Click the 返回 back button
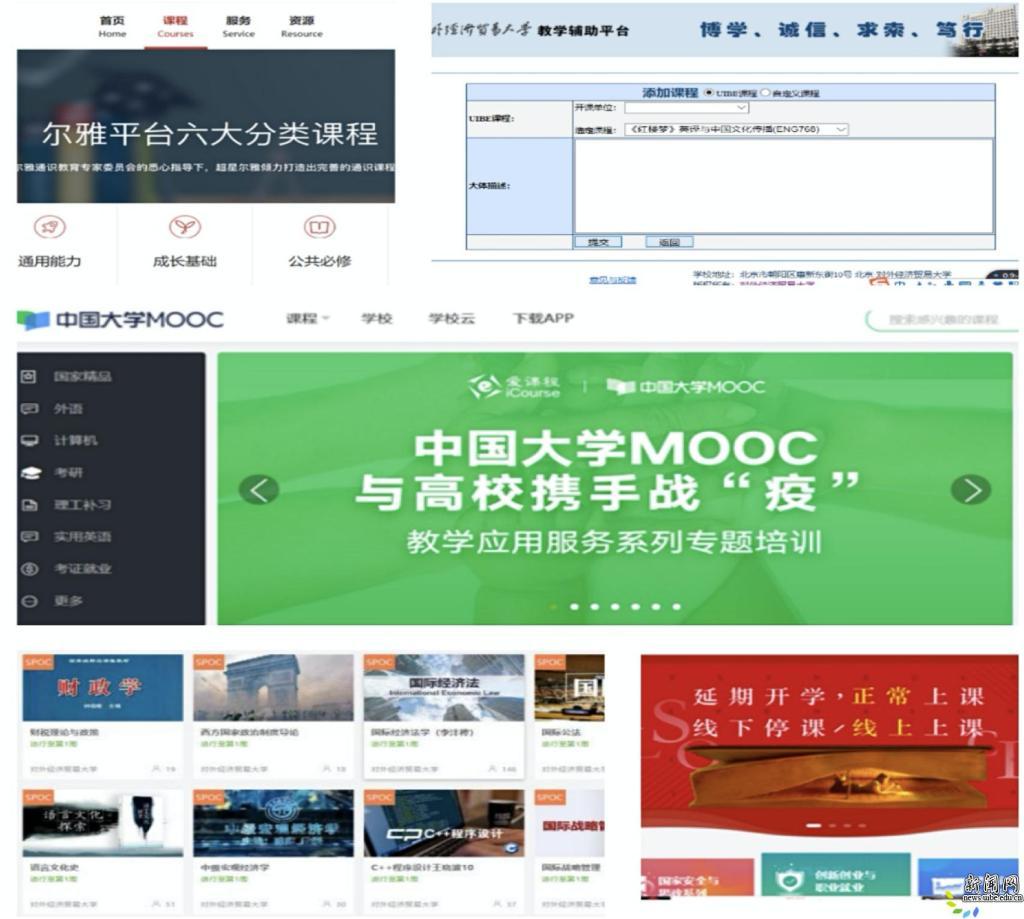This screenshot has height=919, width=1024. tap(669, 242)
